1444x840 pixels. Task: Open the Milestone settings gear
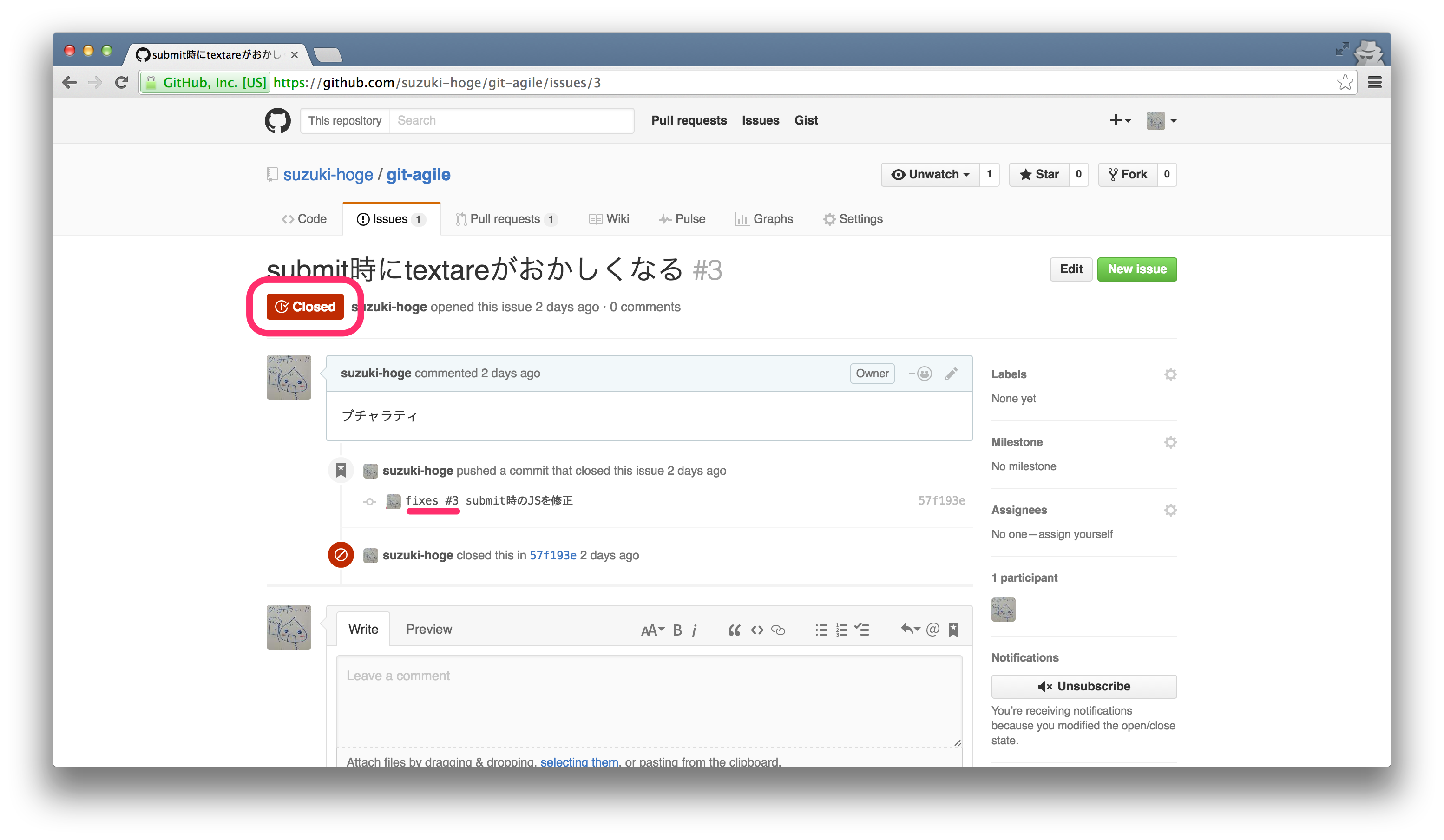(1171, 442)
